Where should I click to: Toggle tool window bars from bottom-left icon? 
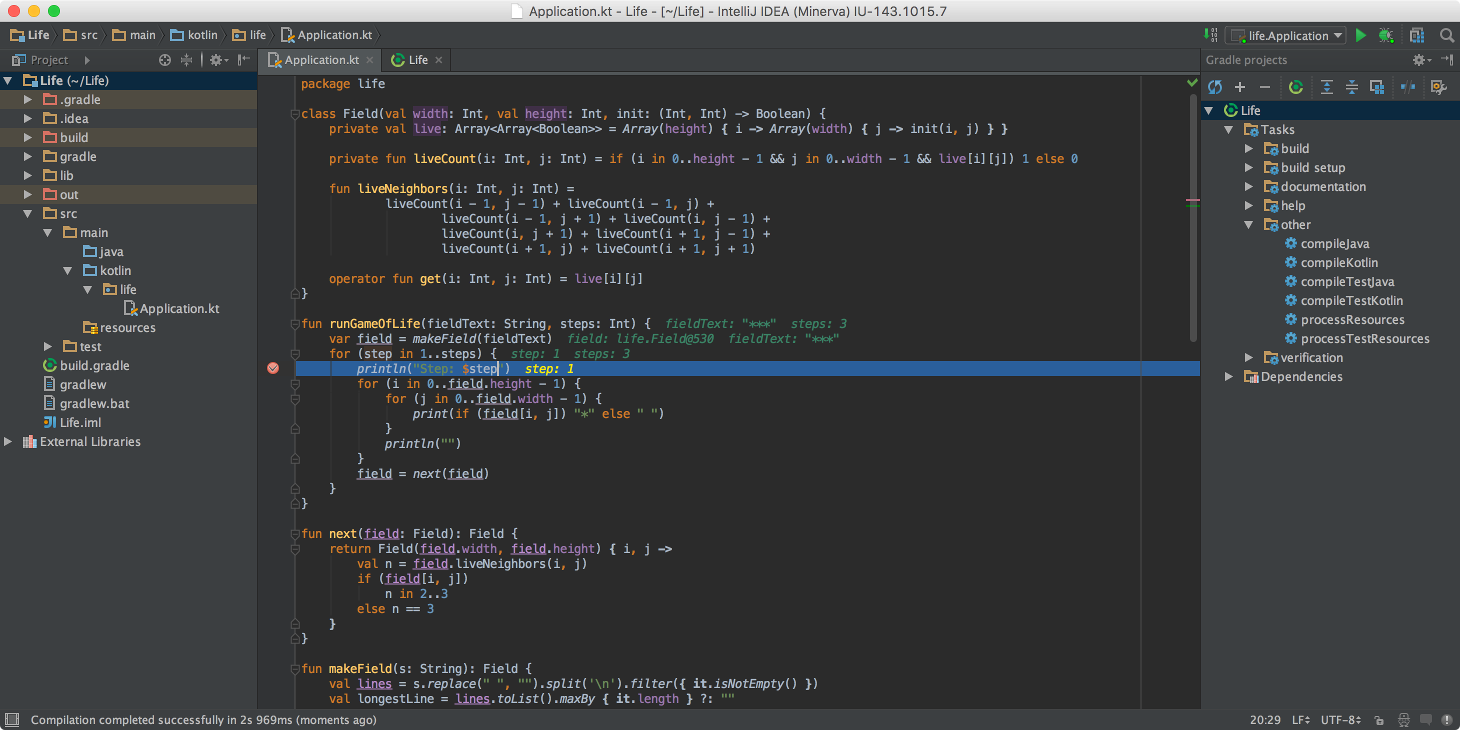(x=12, y=720)
